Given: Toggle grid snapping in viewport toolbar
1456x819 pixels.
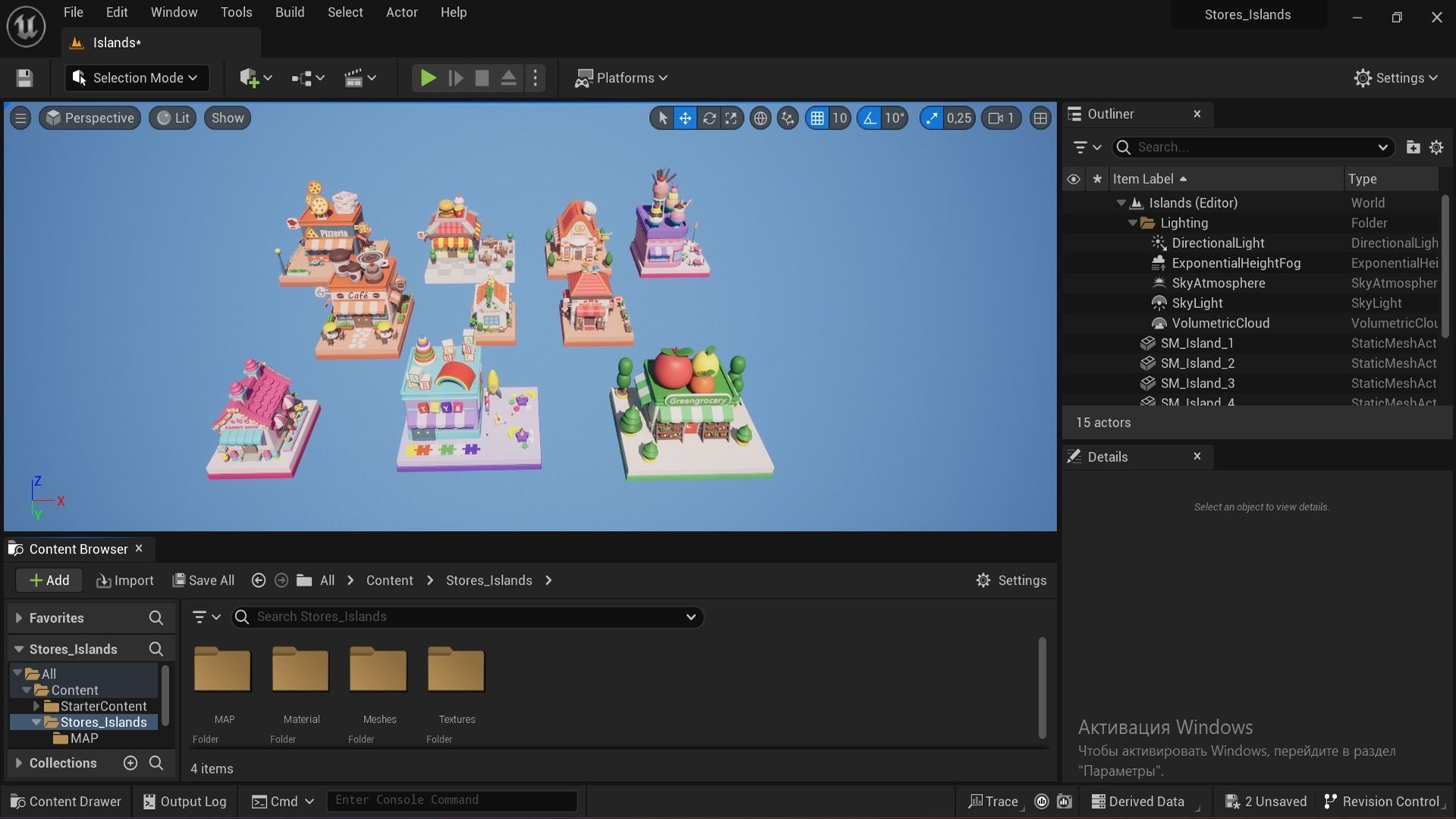Looking at the screenshot, I should click(x=817, y=118).
